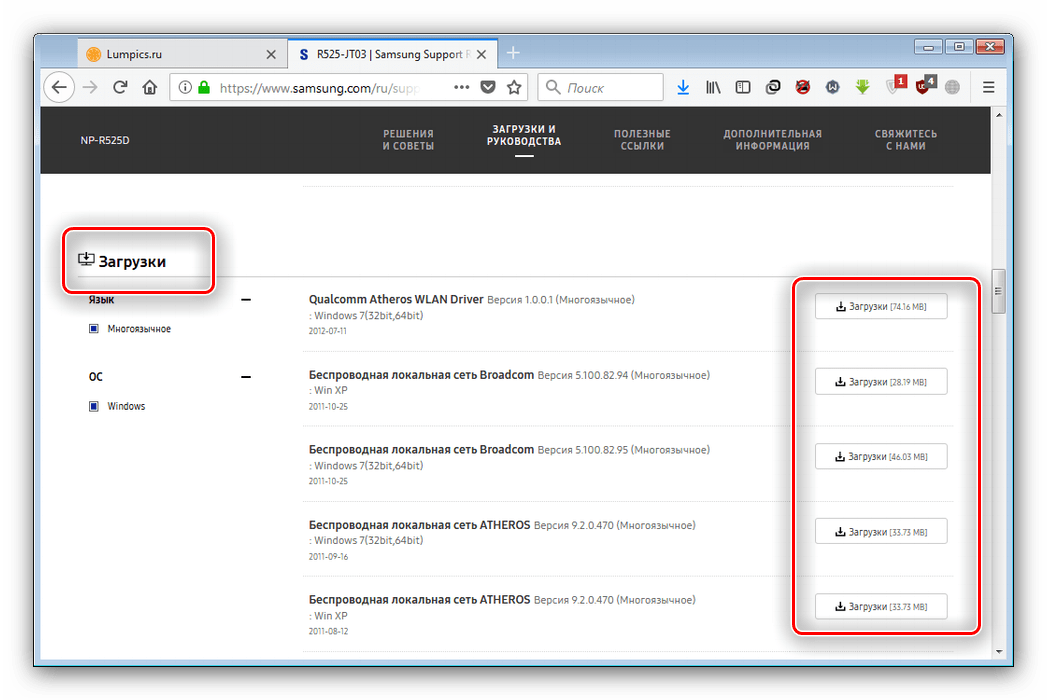The width and height of the screenshot is (1047, 700).
Task: Toggle the sidebar view icon
Action: tap(742, 88)
